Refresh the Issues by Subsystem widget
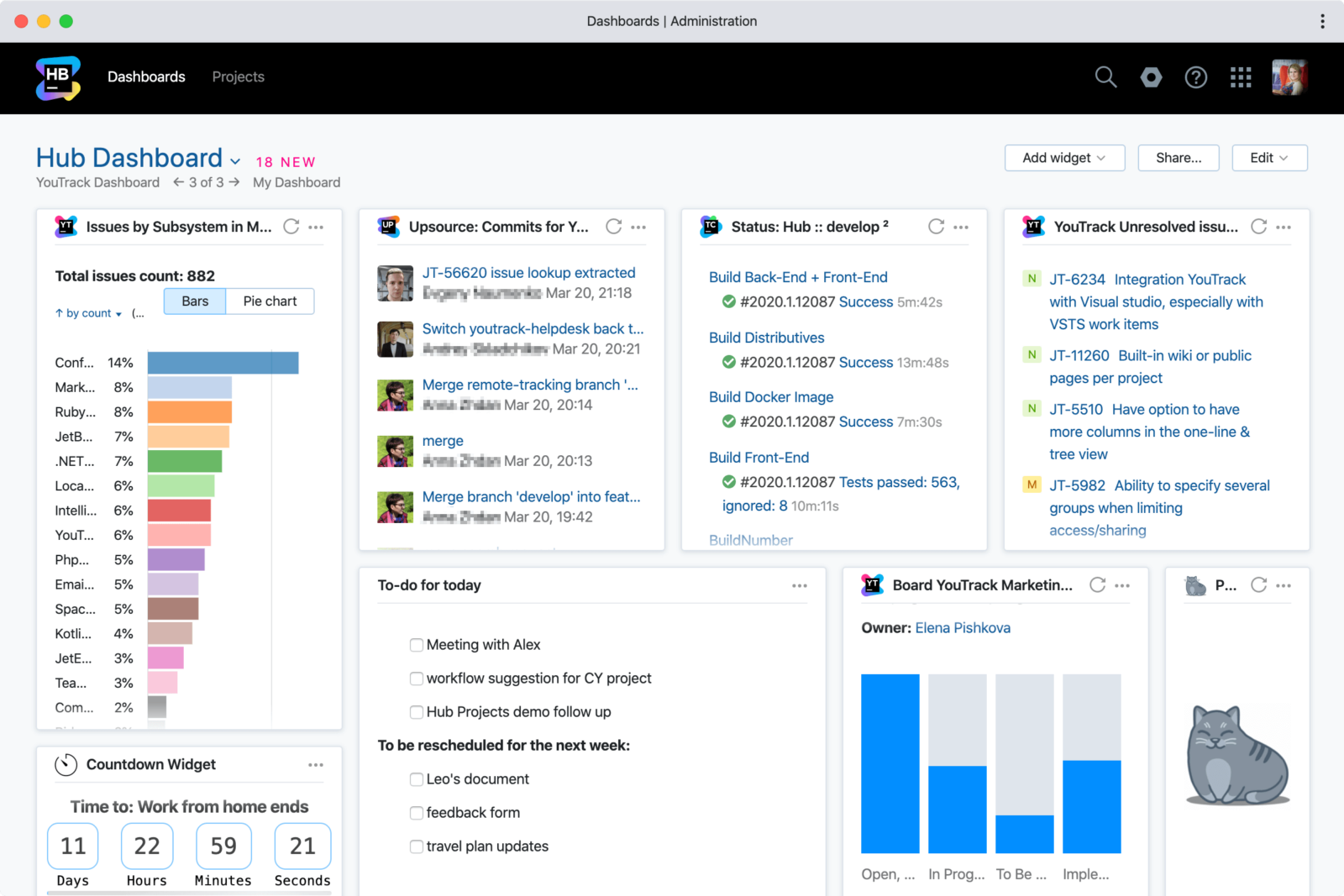 (x=291, y=226)
